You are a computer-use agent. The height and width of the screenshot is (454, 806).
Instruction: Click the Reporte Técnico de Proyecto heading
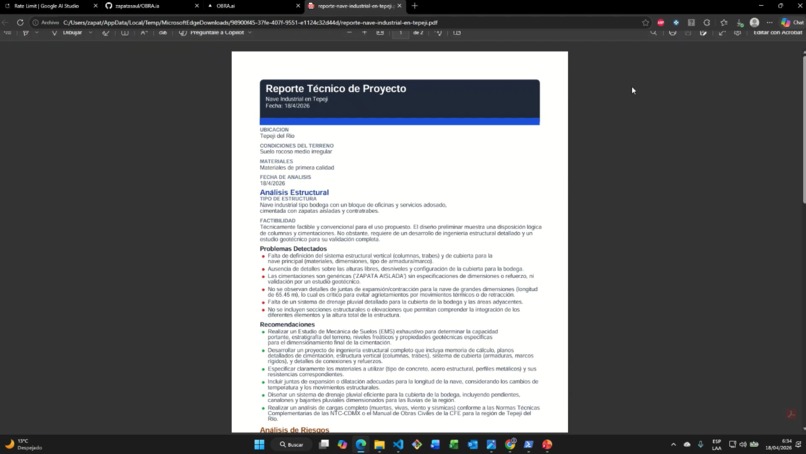[336, 88]
